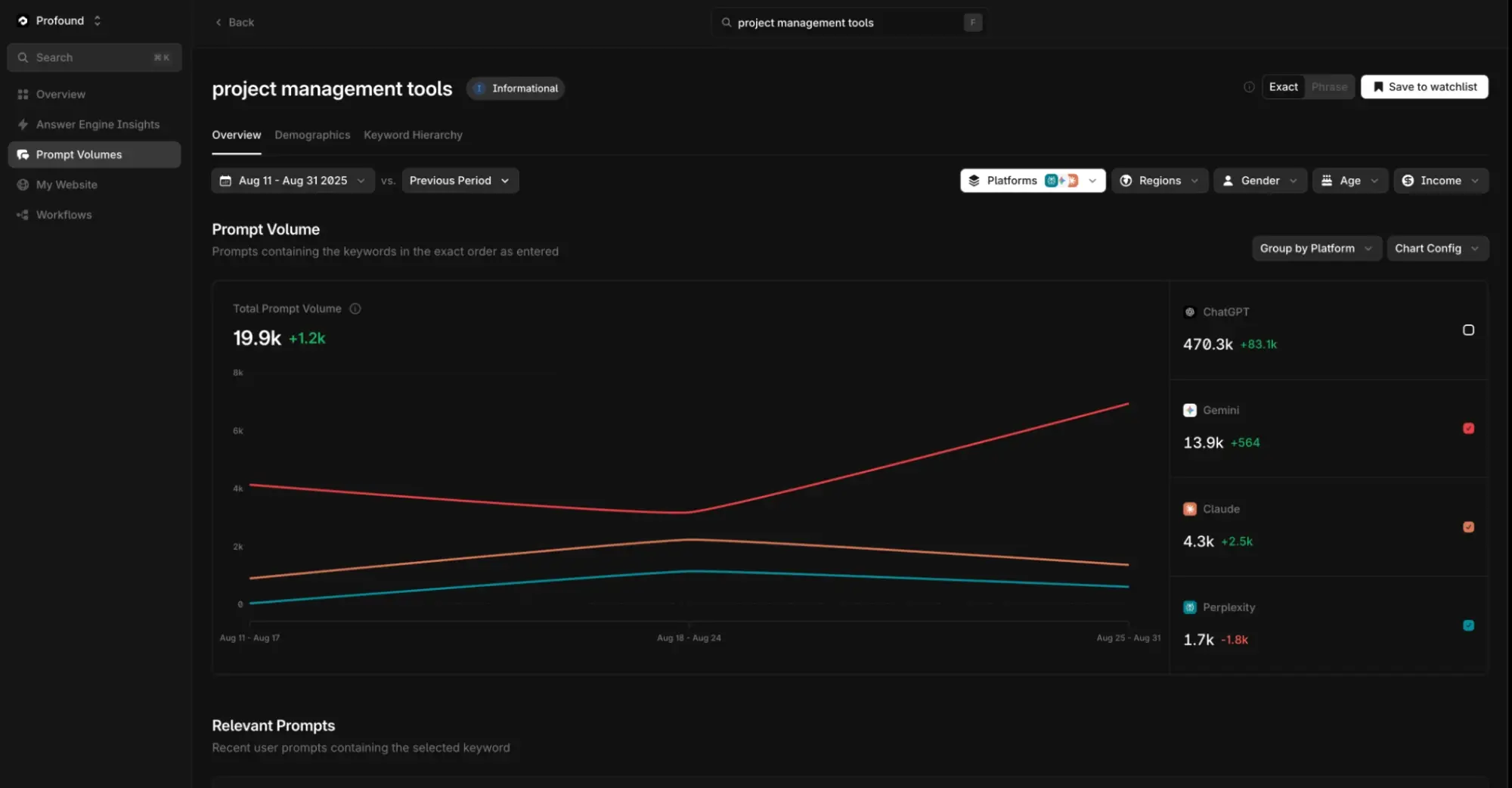
Task: Select Exact match mode
Action: (1283, 87)
